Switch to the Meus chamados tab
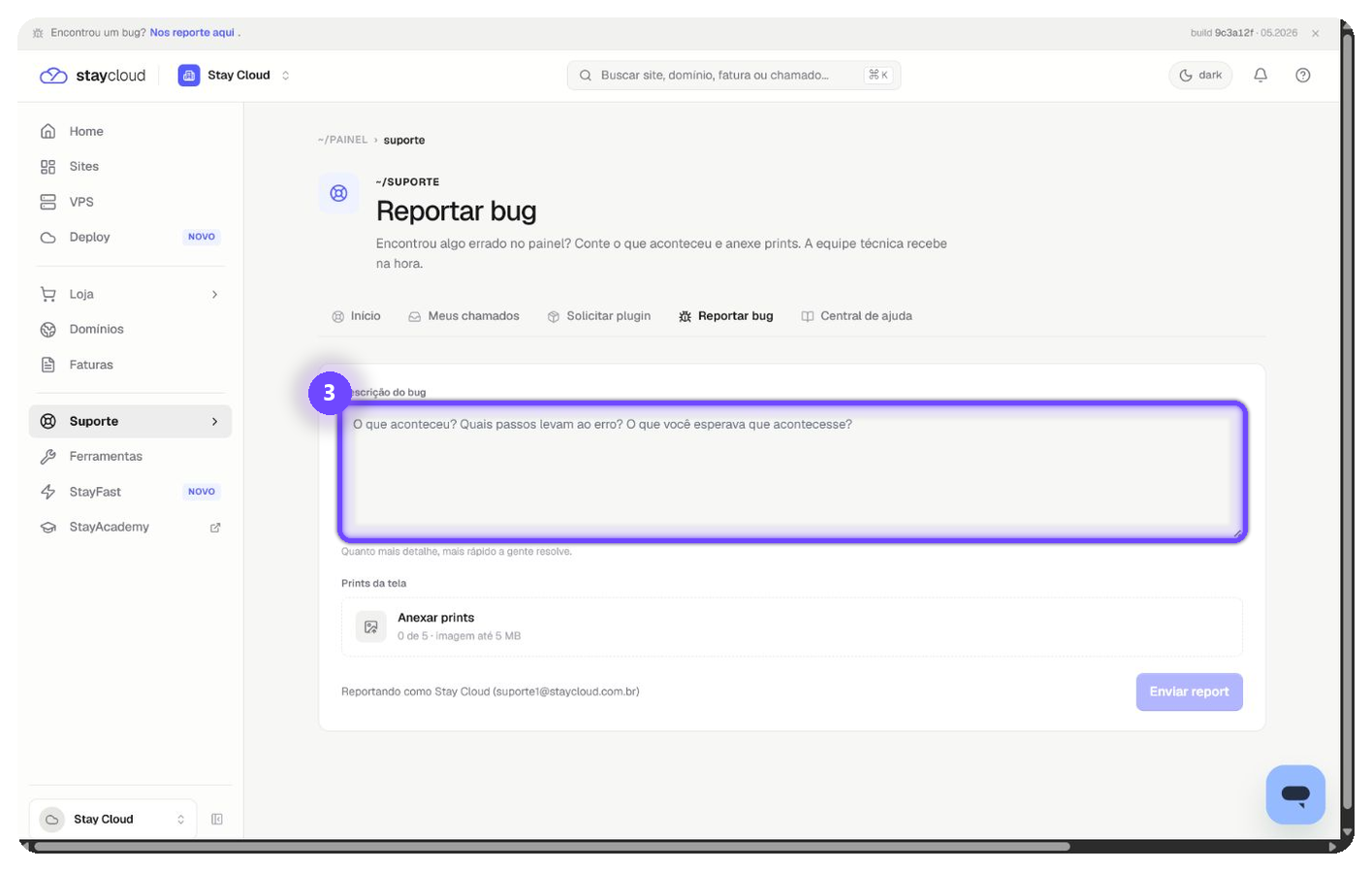The height and width of the screenshot is (871, 1372). [x=463, y=316]
